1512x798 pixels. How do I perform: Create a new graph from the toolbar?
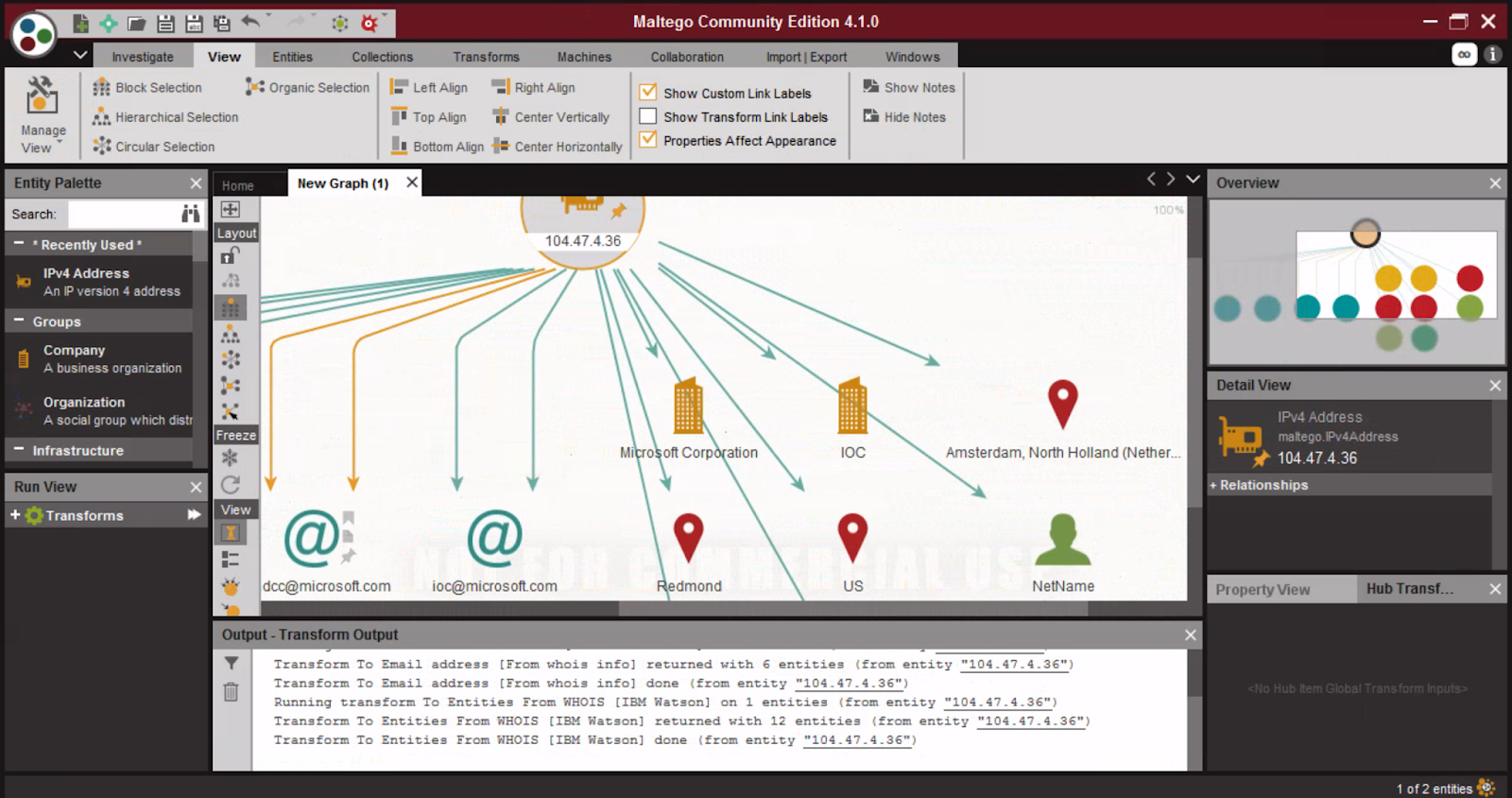click(x=81, y=23)
